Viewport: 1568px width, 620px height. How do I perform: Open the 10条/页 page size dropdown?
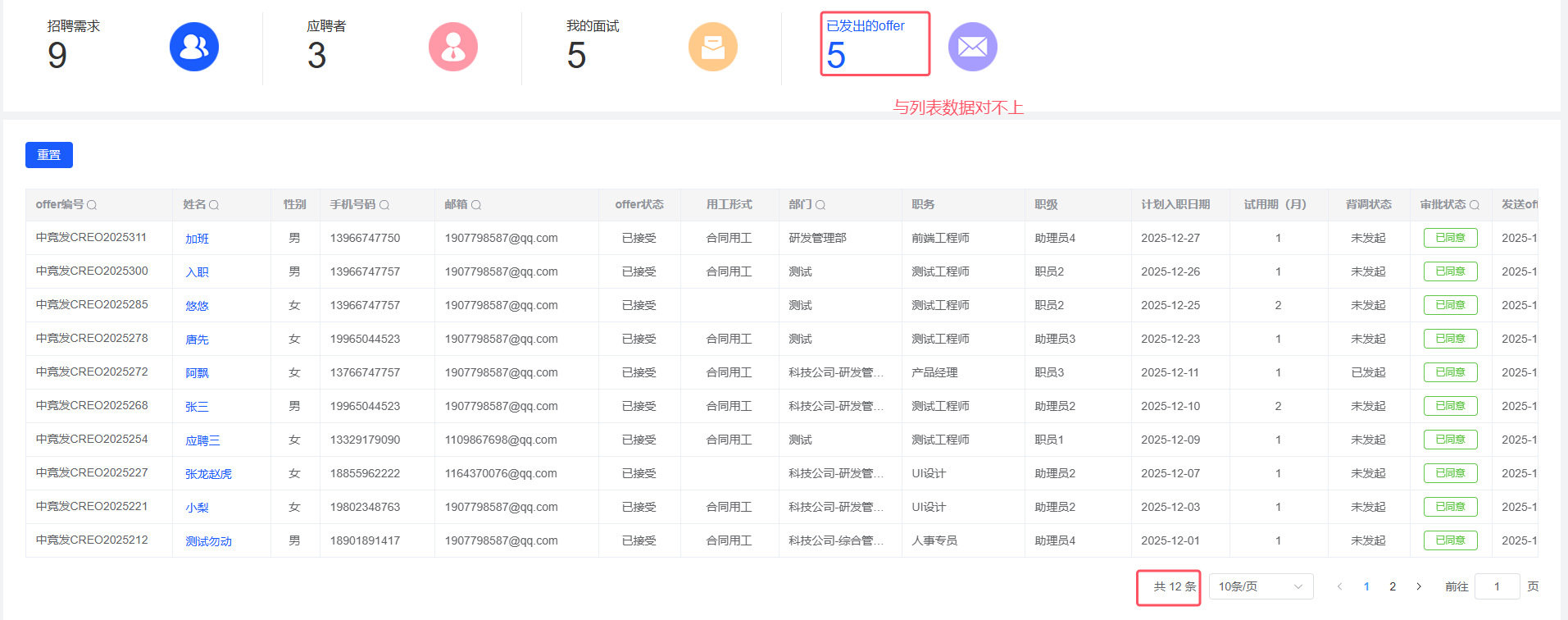[x=1261, y=586]
